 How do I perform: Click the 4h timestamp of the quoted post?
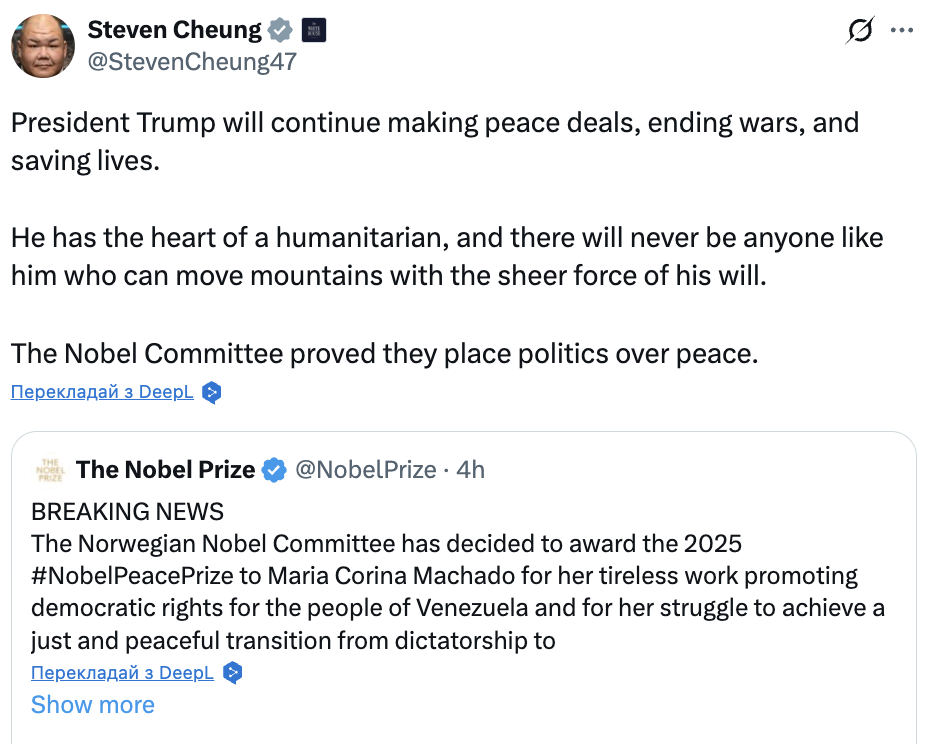(x=470, y=469)
